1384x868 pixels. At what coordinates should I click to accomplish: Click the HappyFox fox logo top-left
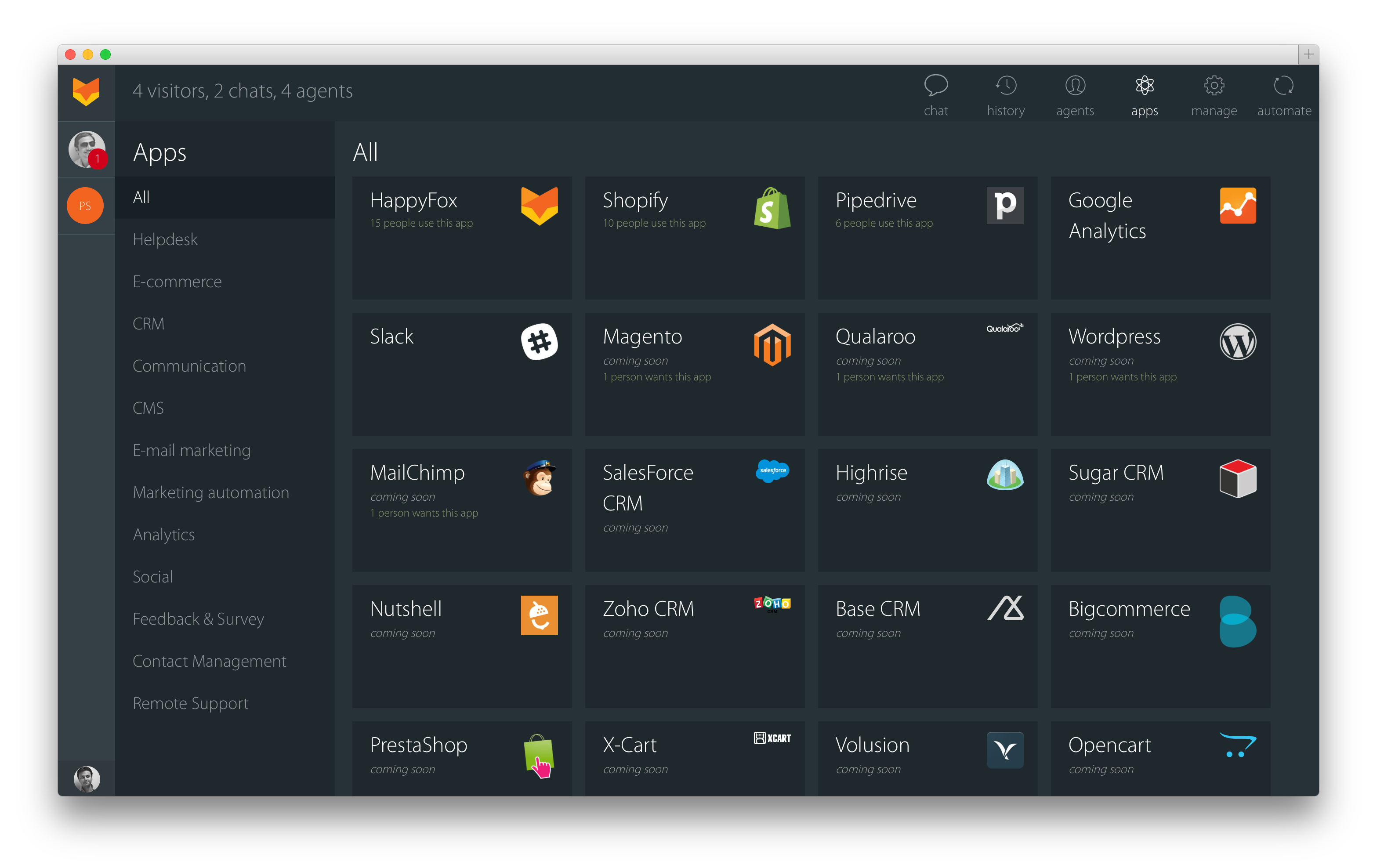coord(86,92)
